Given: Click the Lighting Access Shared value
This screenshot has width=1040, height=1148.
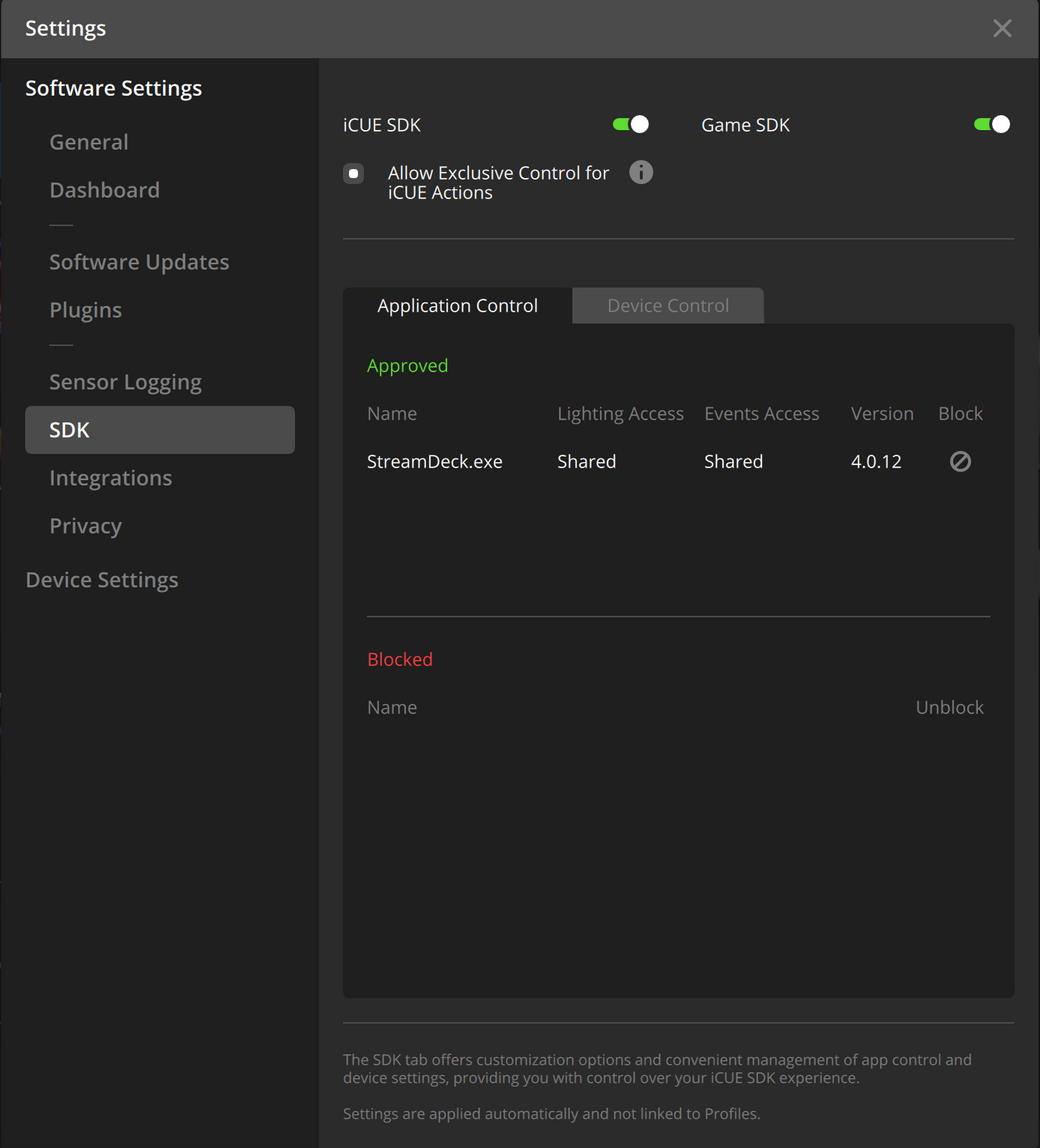Looking at the screenshot, I should tap(586, 461).
